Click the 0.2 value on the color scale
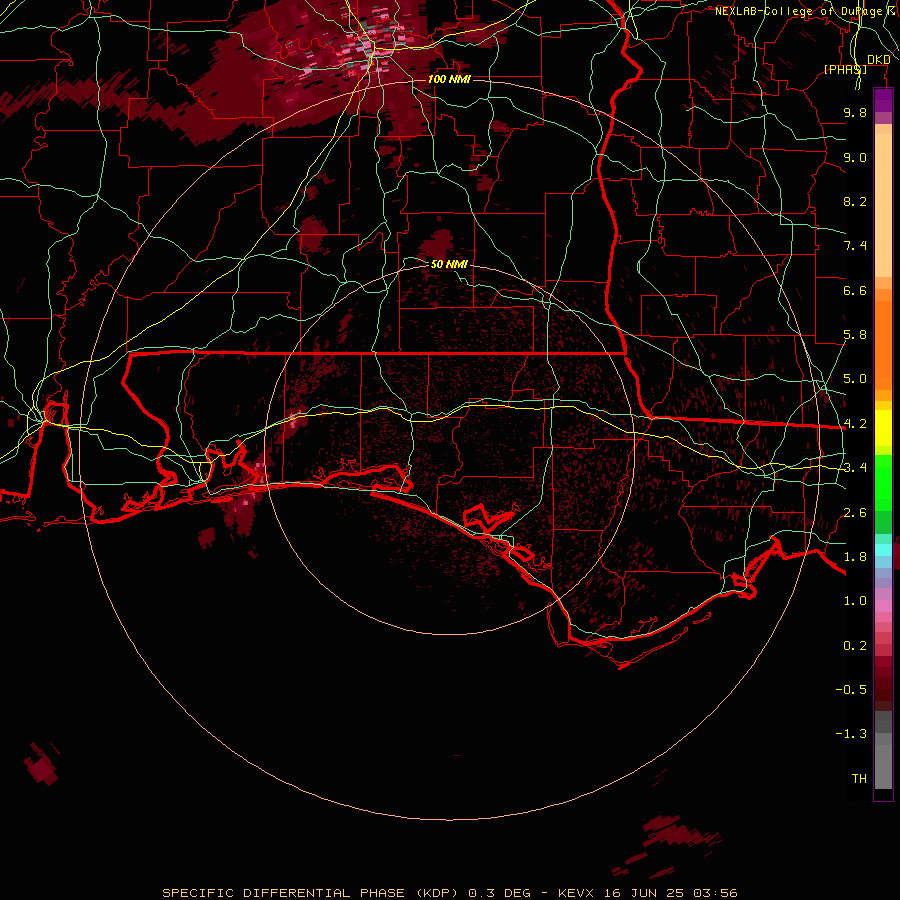 point(855,646)
